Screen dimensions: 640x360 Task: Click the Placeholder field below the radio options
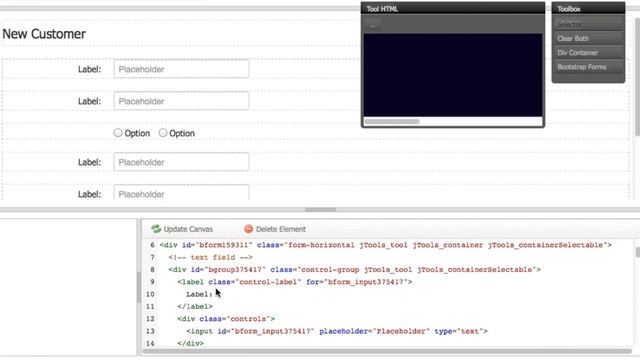coord(181,162)
